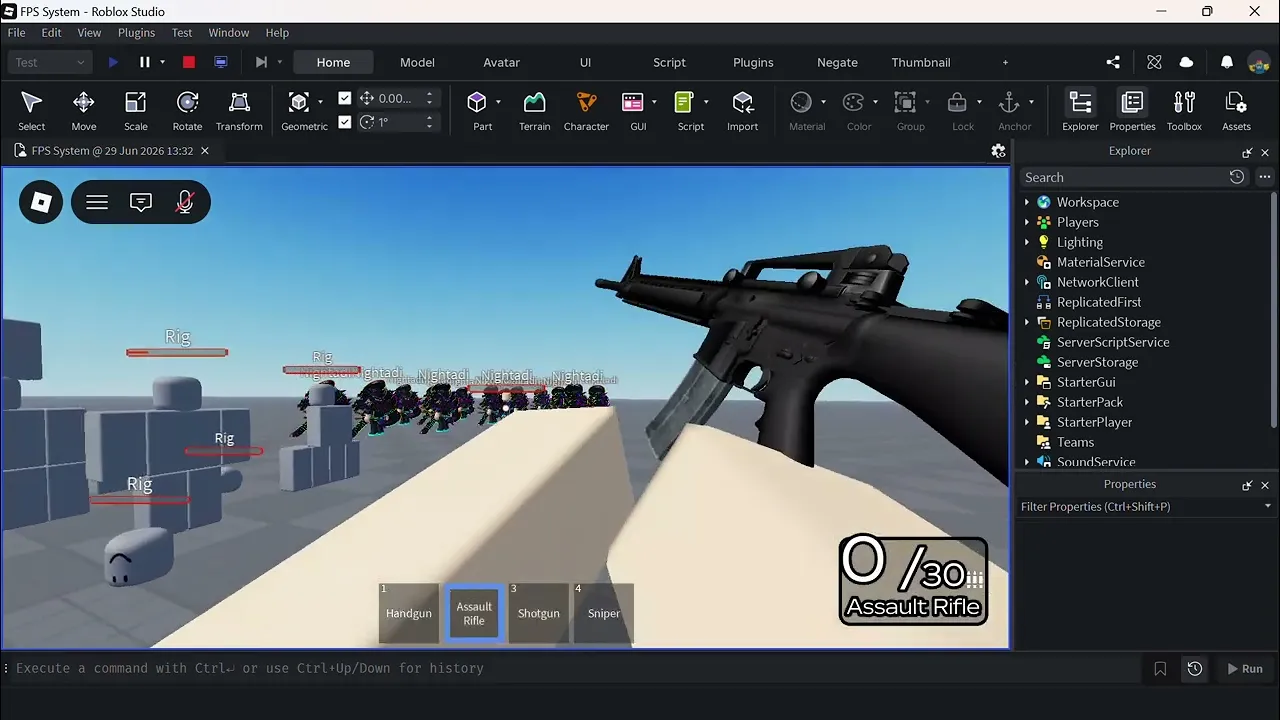Choose the Select tool

(x=32, y=110)
